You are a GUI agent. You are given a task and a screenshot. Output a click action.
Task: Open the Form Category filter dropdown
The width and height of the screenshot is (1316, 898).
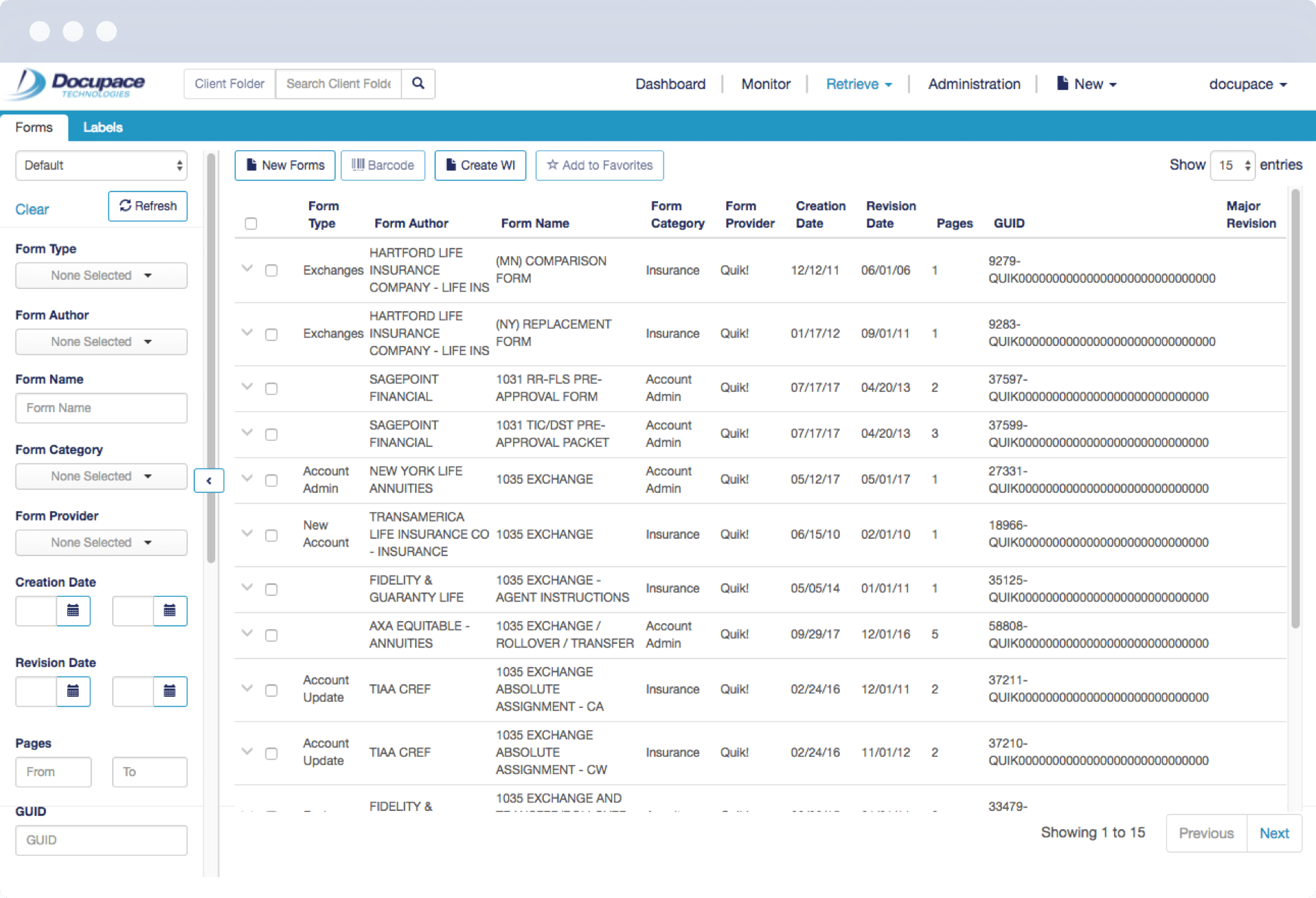[102, 476]
